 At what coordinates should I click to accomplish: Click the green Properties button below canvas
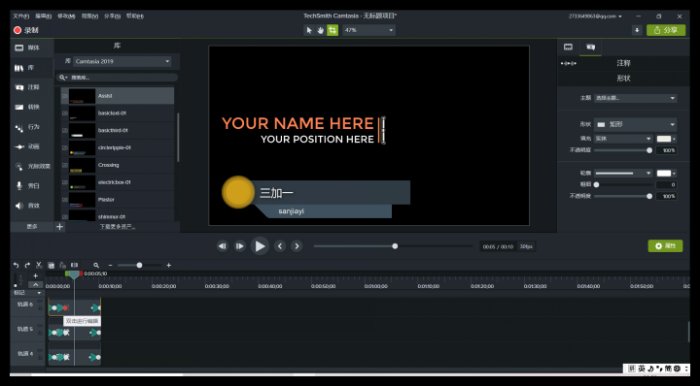click(665, 246)
